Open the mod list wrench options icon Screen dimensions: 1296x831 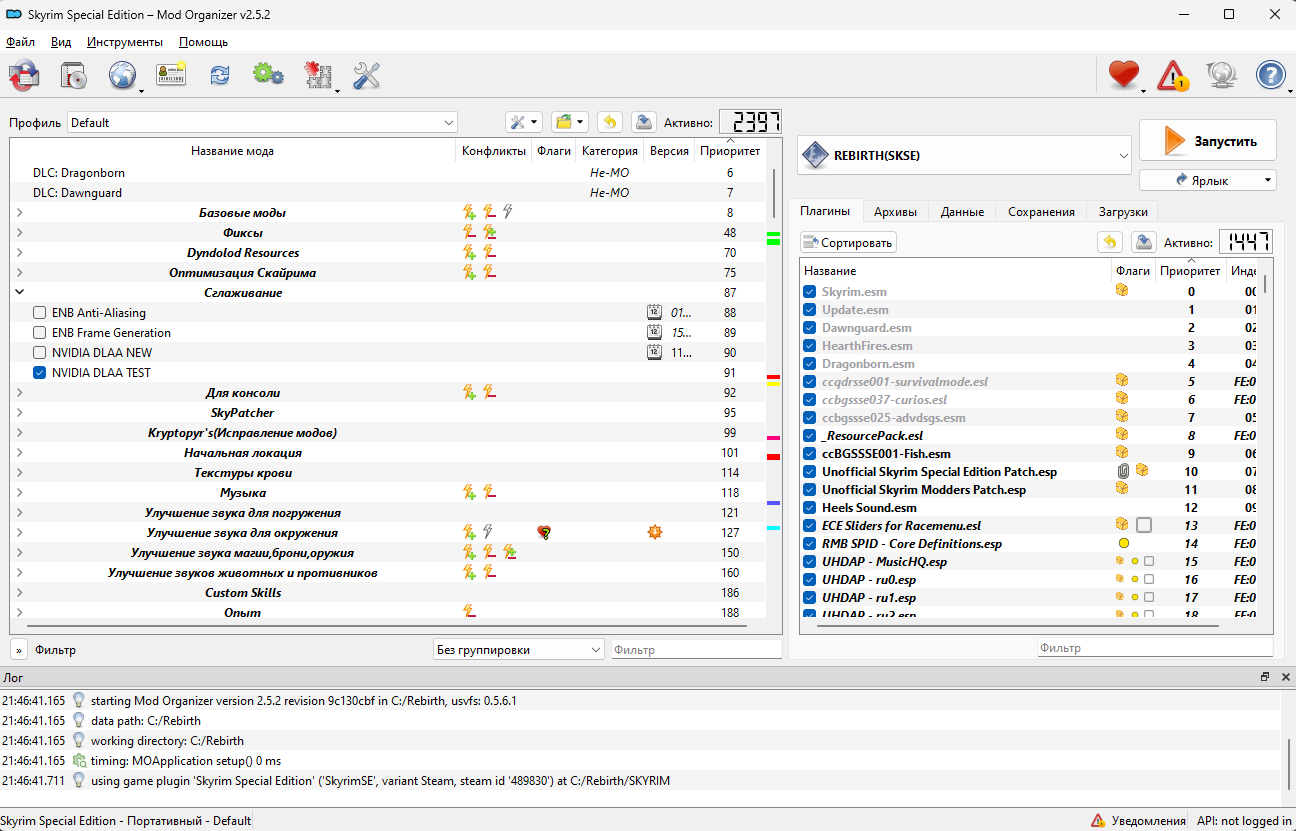coord(523,122)
